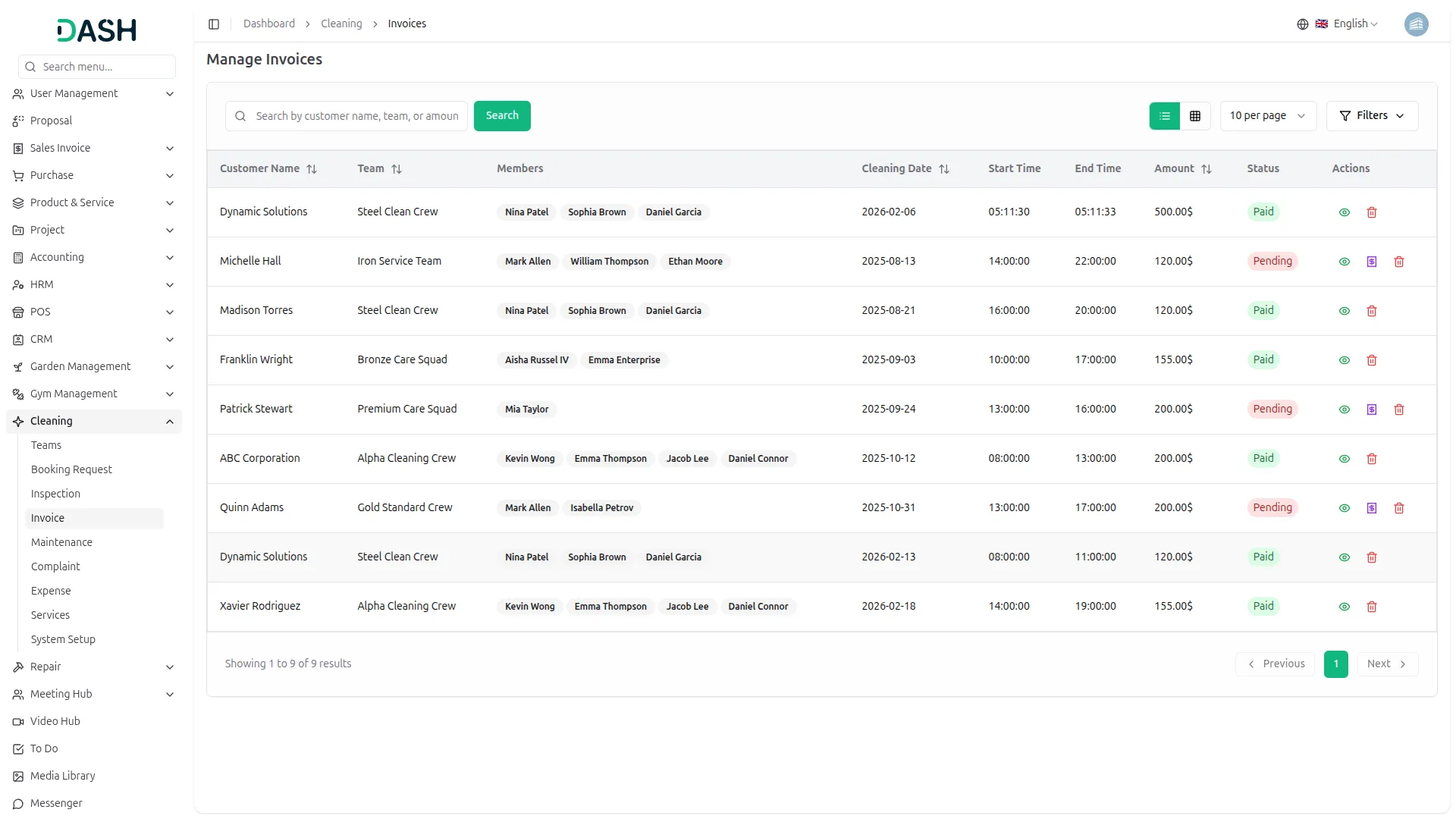Delete the Xavier Rodriguez invoice
This screenshot has height=819, width=1456.
click(1372, 607)
